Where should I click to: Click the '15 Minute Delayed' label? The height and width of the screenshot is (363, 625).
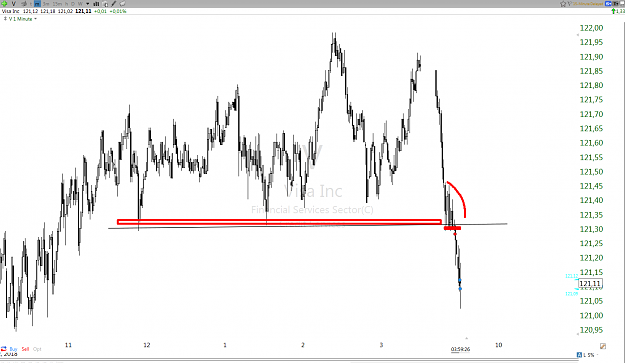(588, 4)
